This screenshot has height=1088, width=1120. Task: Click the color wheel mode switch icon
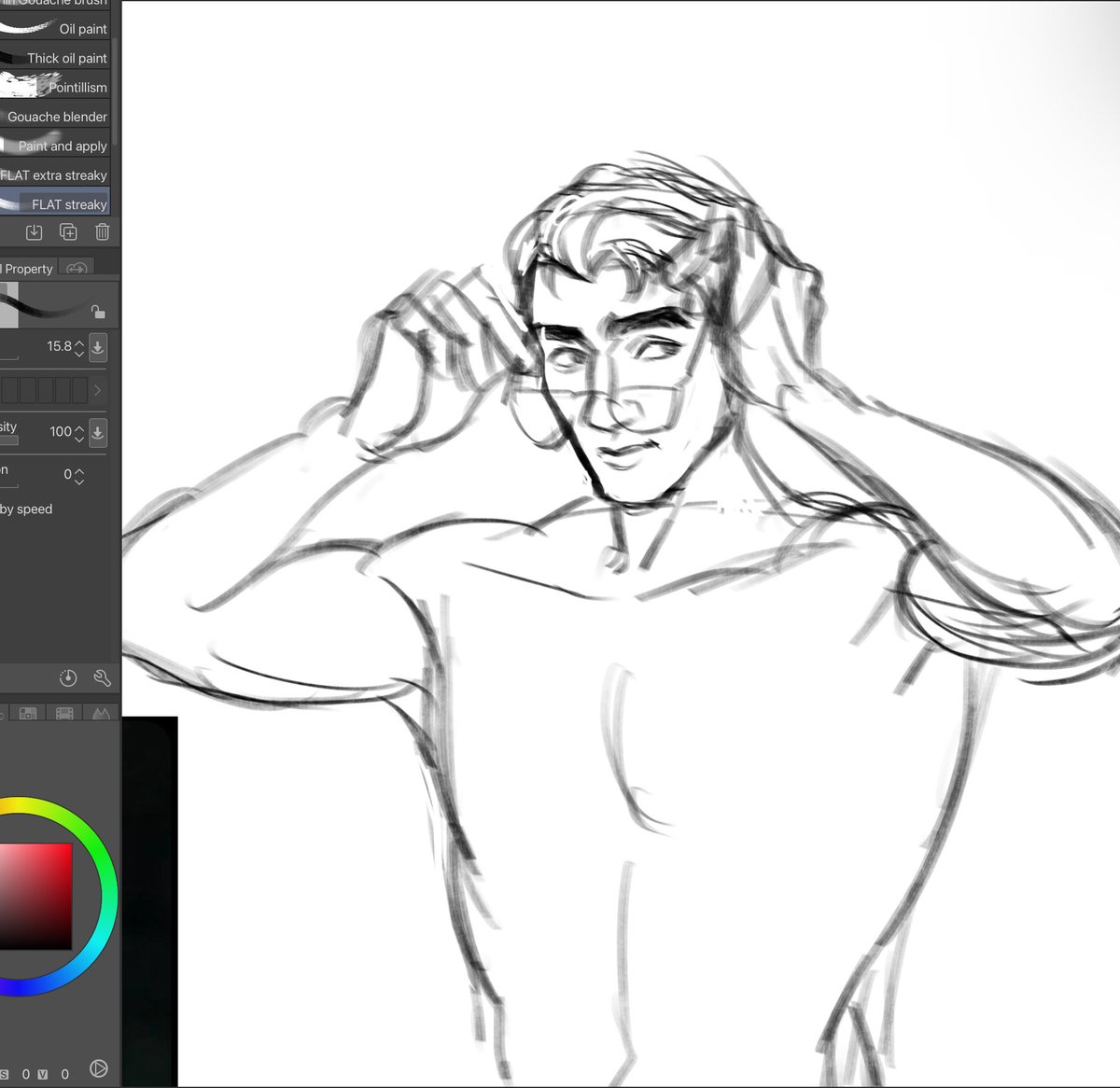click(x=98, y=1068)
